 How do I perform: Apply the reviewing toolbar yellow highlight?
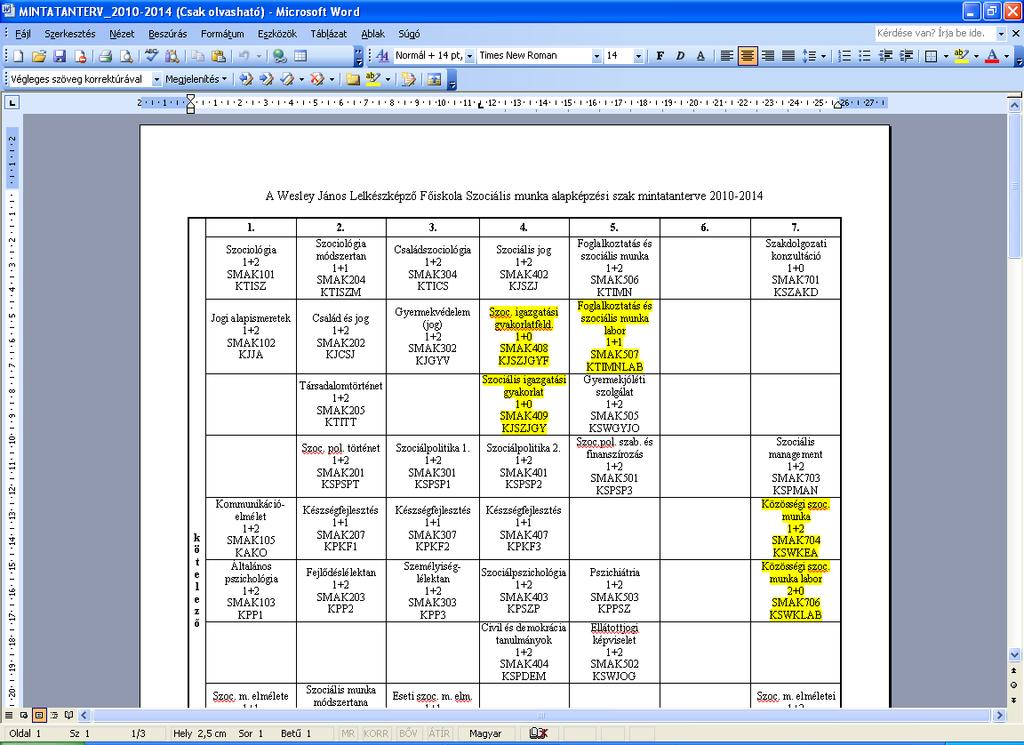[x=373, y=80]
